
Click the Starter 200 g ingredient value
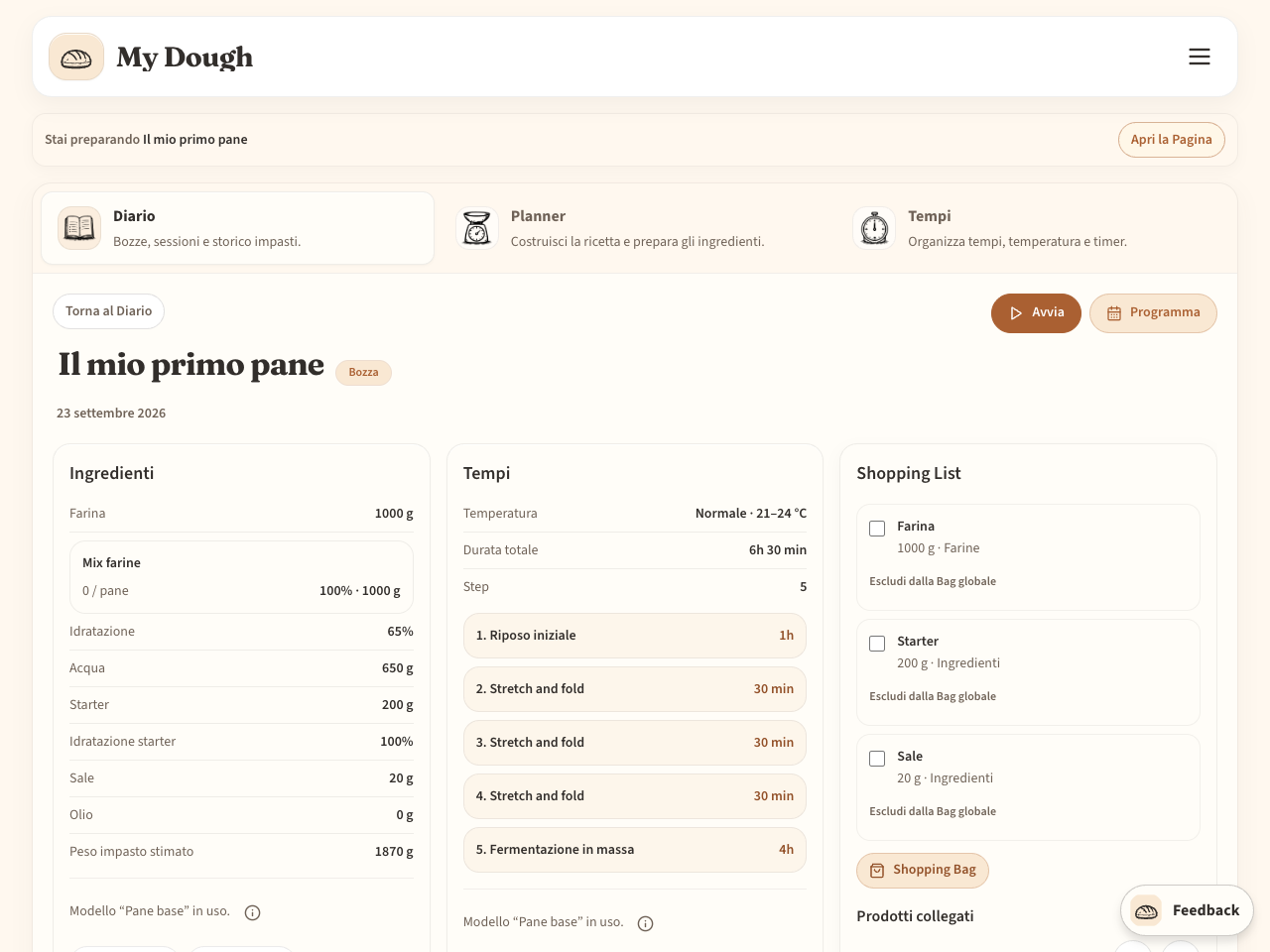tap(398, 705)
